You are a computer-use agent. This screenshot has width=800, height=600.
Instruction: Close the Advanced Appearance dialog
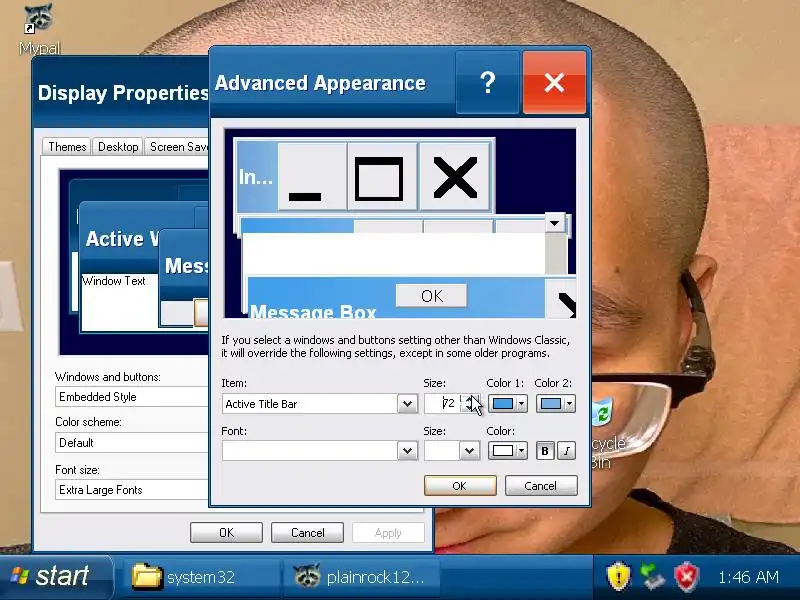(554, 82)
